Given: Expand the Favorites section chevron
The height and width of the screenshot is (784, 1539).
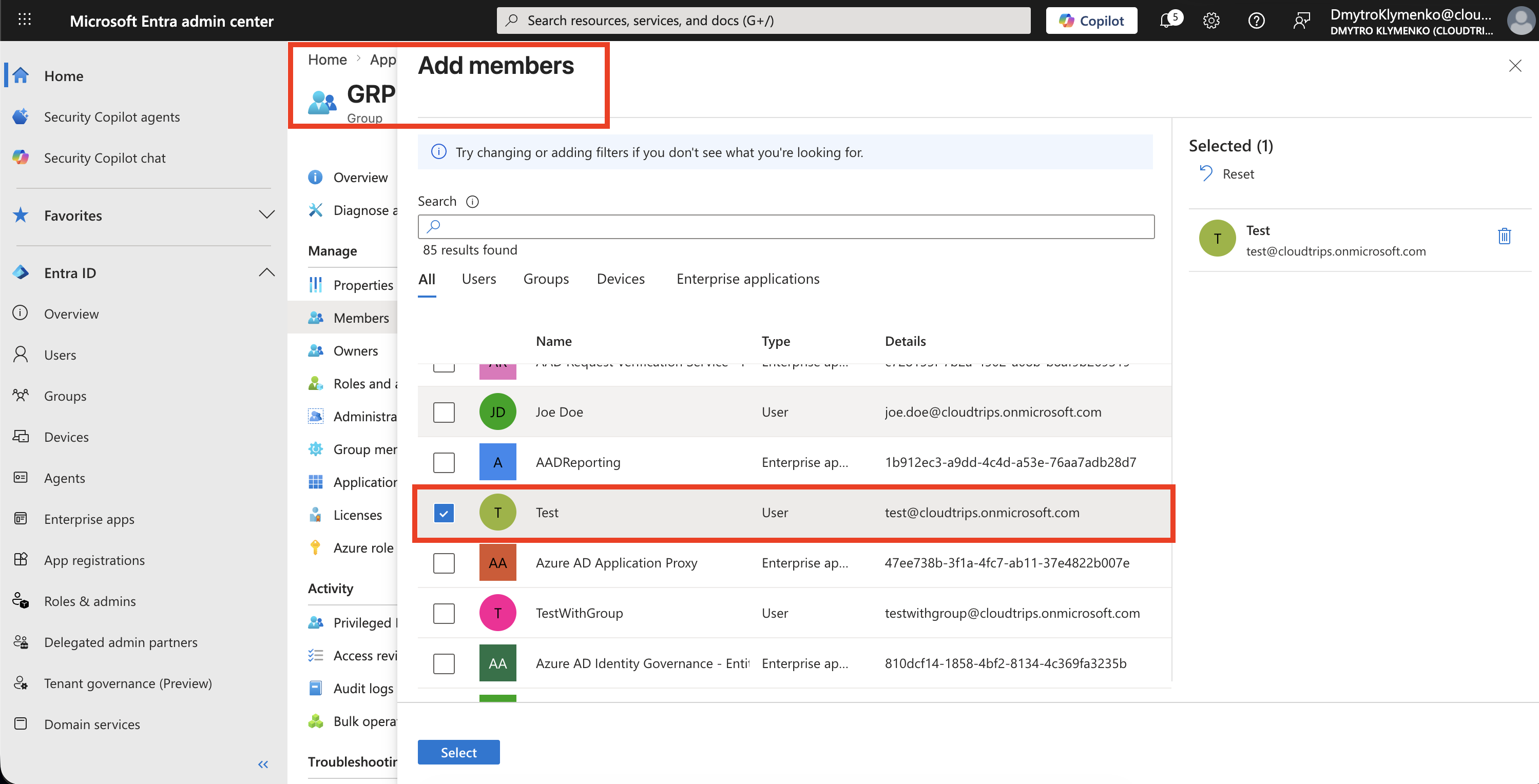Looking at the screenshot, I should 266,214.
